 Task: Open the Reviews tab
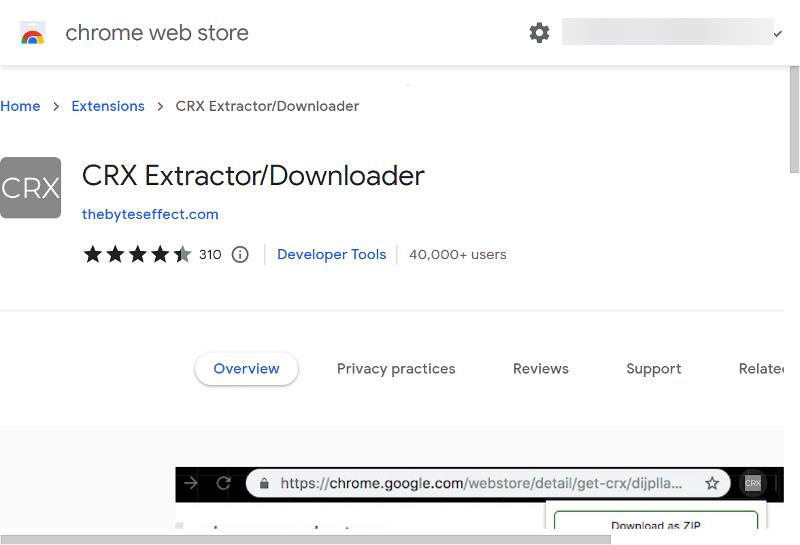[540, 369]
